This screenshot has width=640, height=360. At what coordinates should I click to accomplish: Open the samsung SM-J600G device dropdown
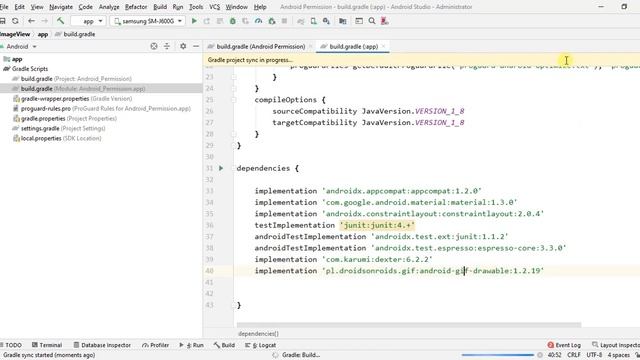pyautogui.click(x=147, y=21)
